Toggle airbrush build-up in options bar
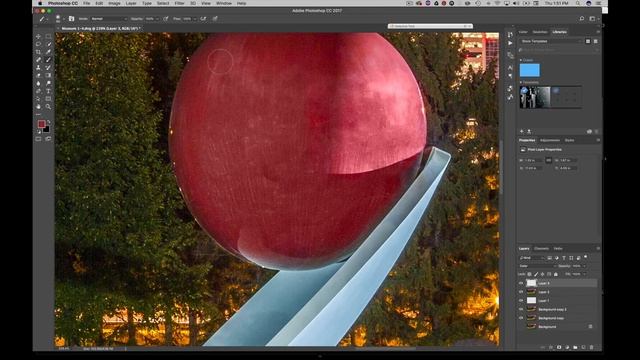Screen dimensions: 640x360 point(203,19)
